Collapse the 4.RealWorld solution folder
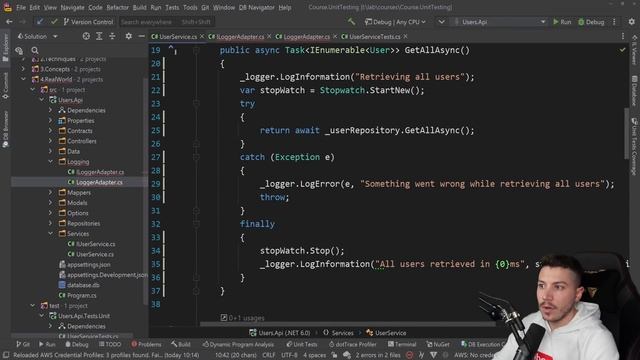This screenshot has width=640, height=360. click(x=23, y=79)
